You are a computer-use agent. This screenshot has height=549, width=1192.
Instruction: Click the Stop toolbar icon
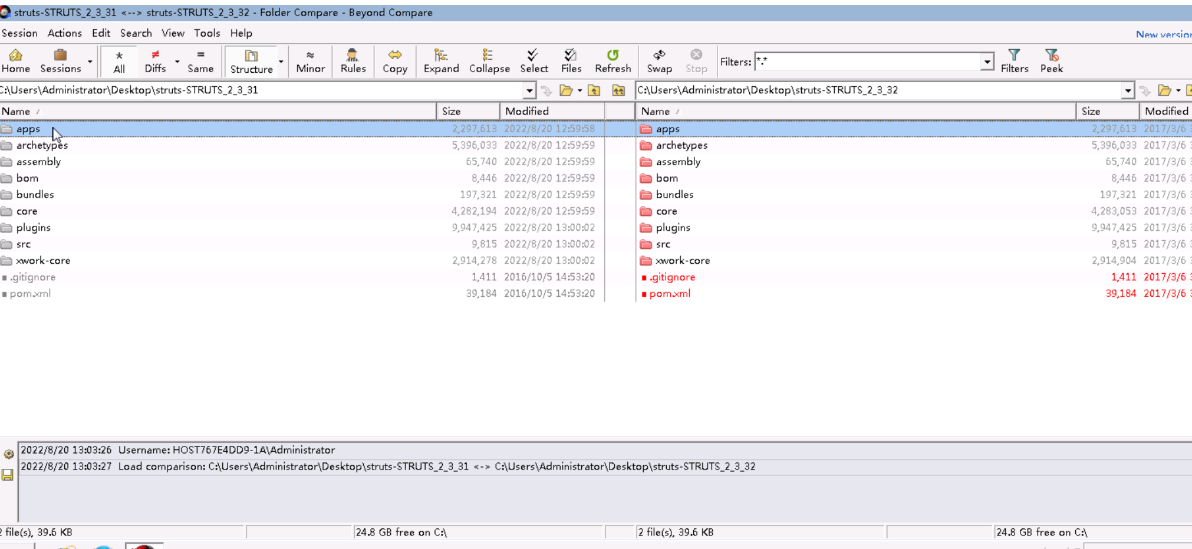coord(696,61)
